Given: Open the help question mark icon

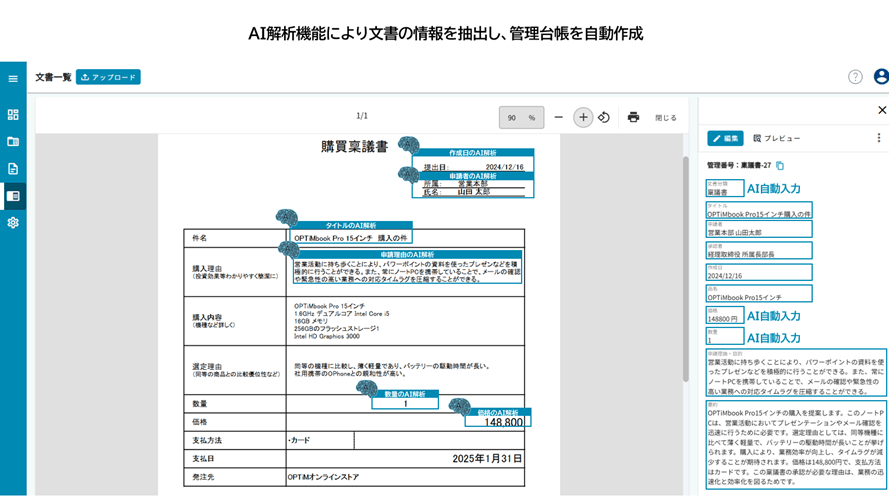Looking at the screenshot, I should click(x=855, y=77).
